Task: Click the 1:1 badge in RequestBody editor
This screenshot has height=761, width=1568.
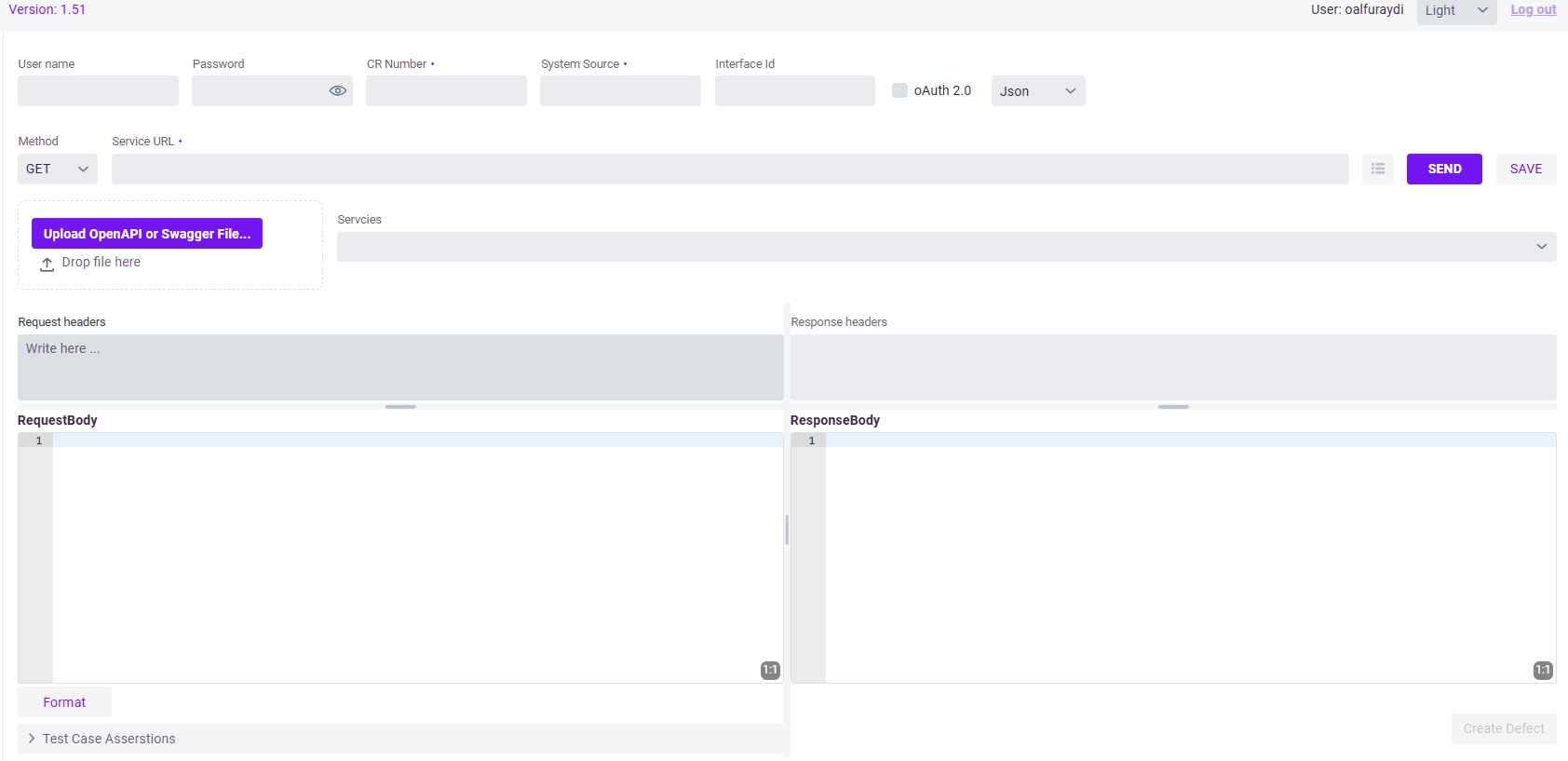Action: point(770,670)
